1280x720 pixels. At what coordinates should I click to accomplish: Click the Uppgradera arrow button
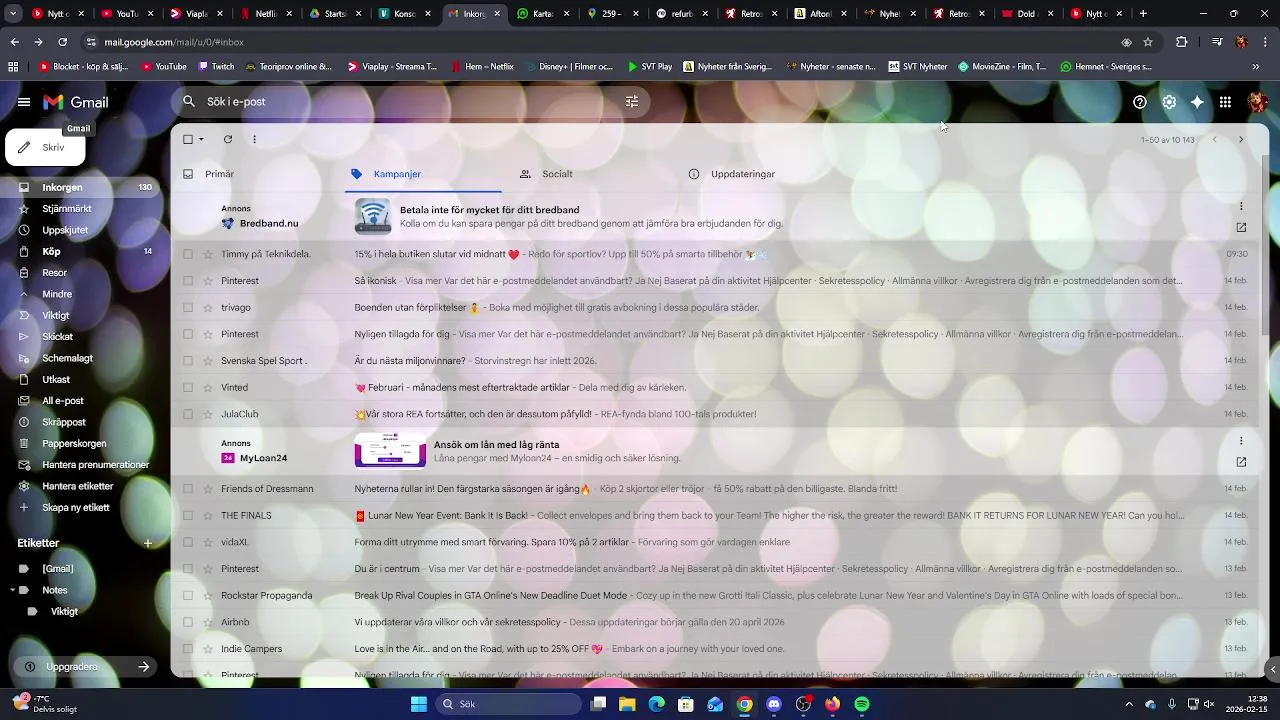pyautogui.click(x=144, y=667)
